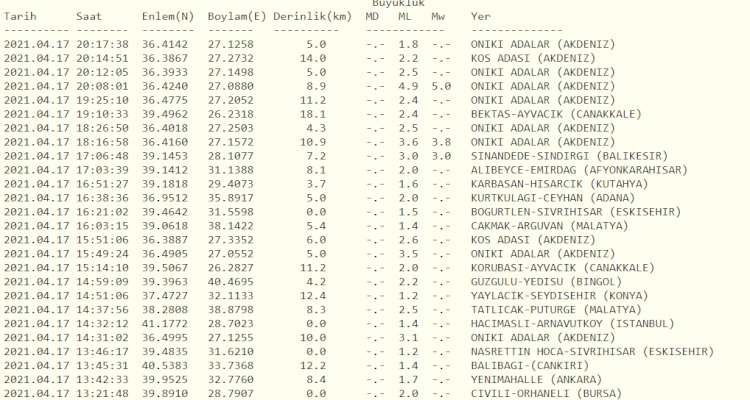Click the Derinlik(km) column header
The width and height of the screenshot is (750, 400).
pos(310,18)
